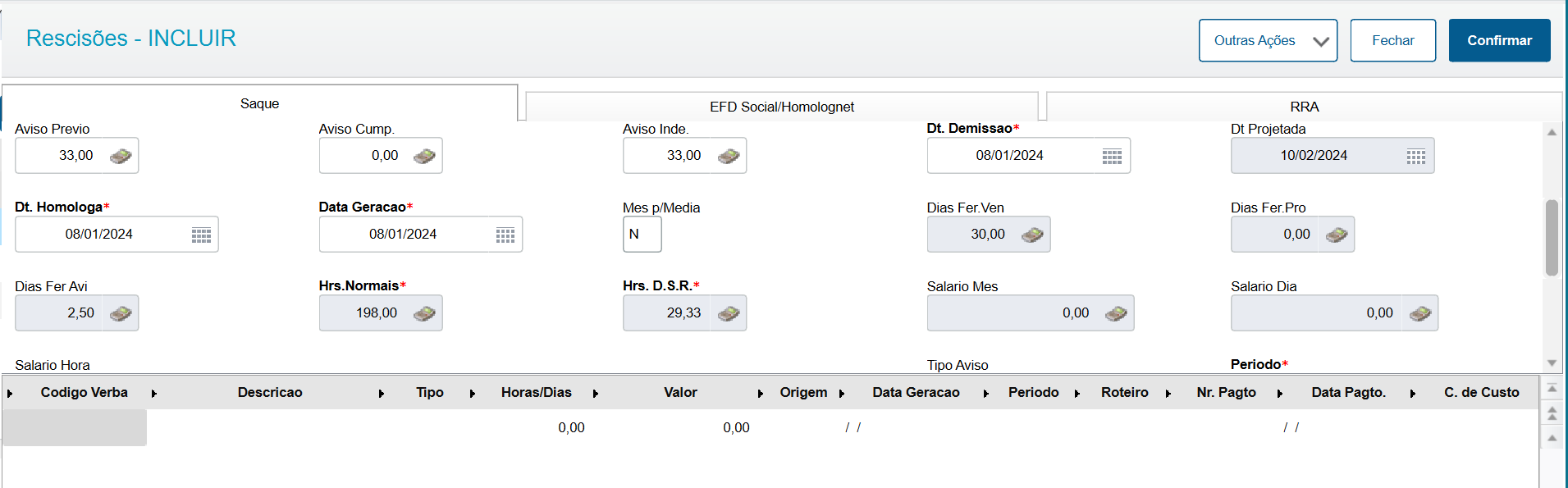1568x488 pixels.
Task: Click arrow beside Descricao column header
Action: (382, 394)
